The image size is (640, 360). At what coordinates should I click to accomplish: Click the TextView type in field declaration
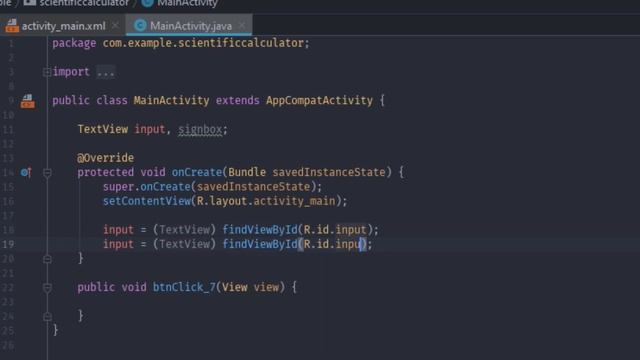tap(102, 129)
